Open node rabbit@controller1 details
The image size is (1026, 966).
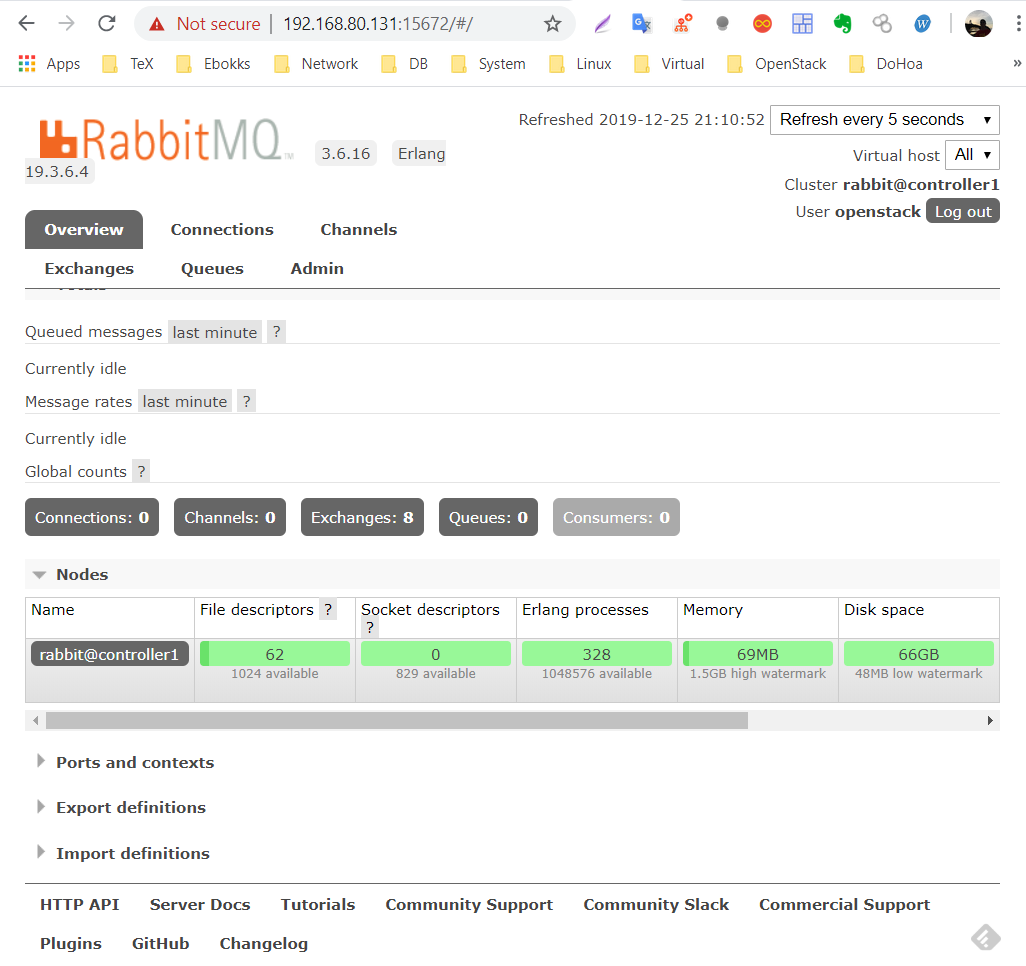(x=109, y=654)
